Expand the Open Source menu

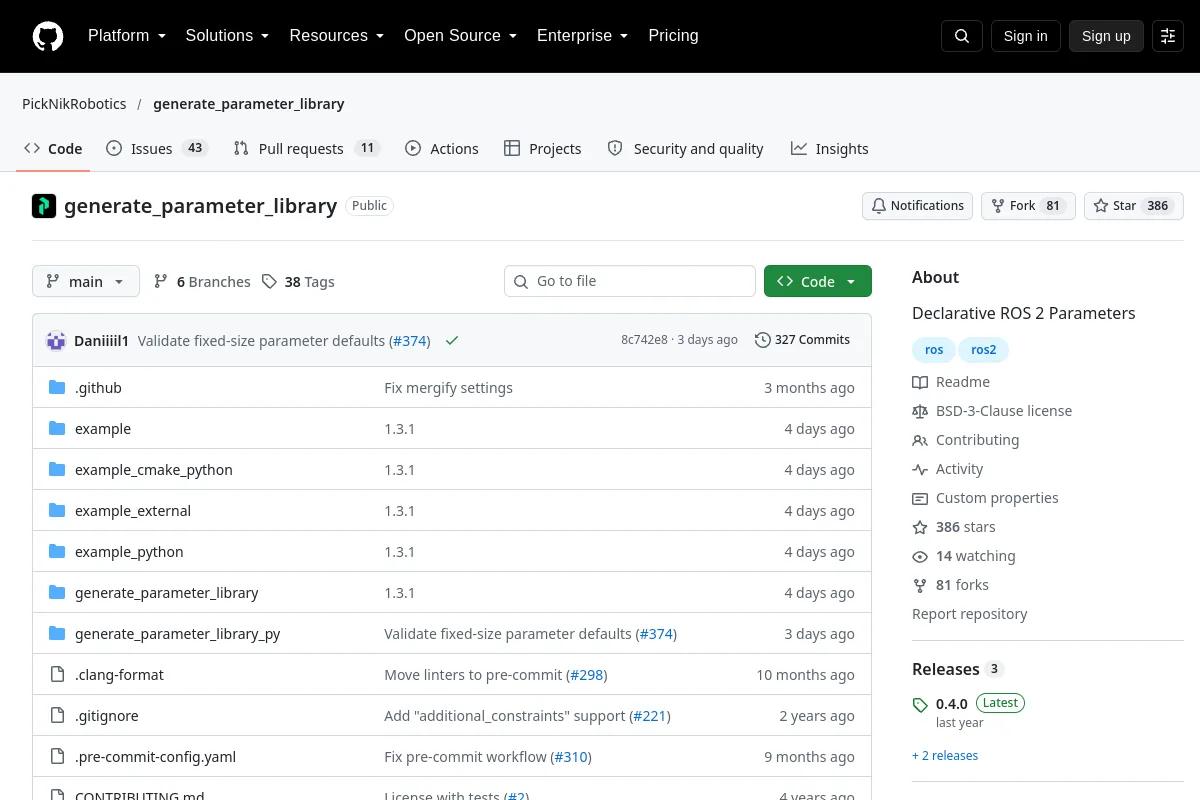coord(460,36)
